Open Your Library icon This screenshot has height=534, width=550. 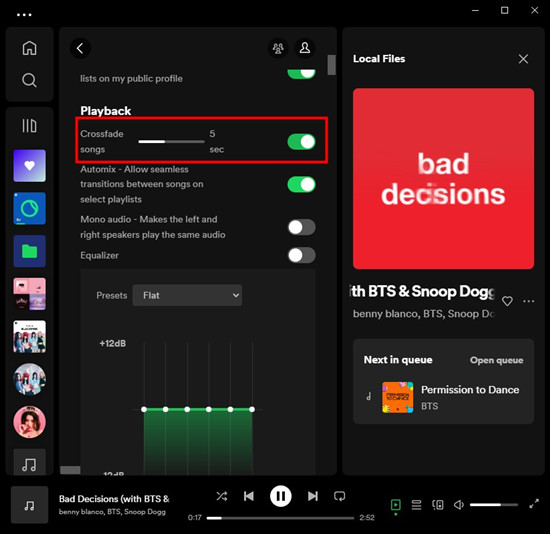29,126
